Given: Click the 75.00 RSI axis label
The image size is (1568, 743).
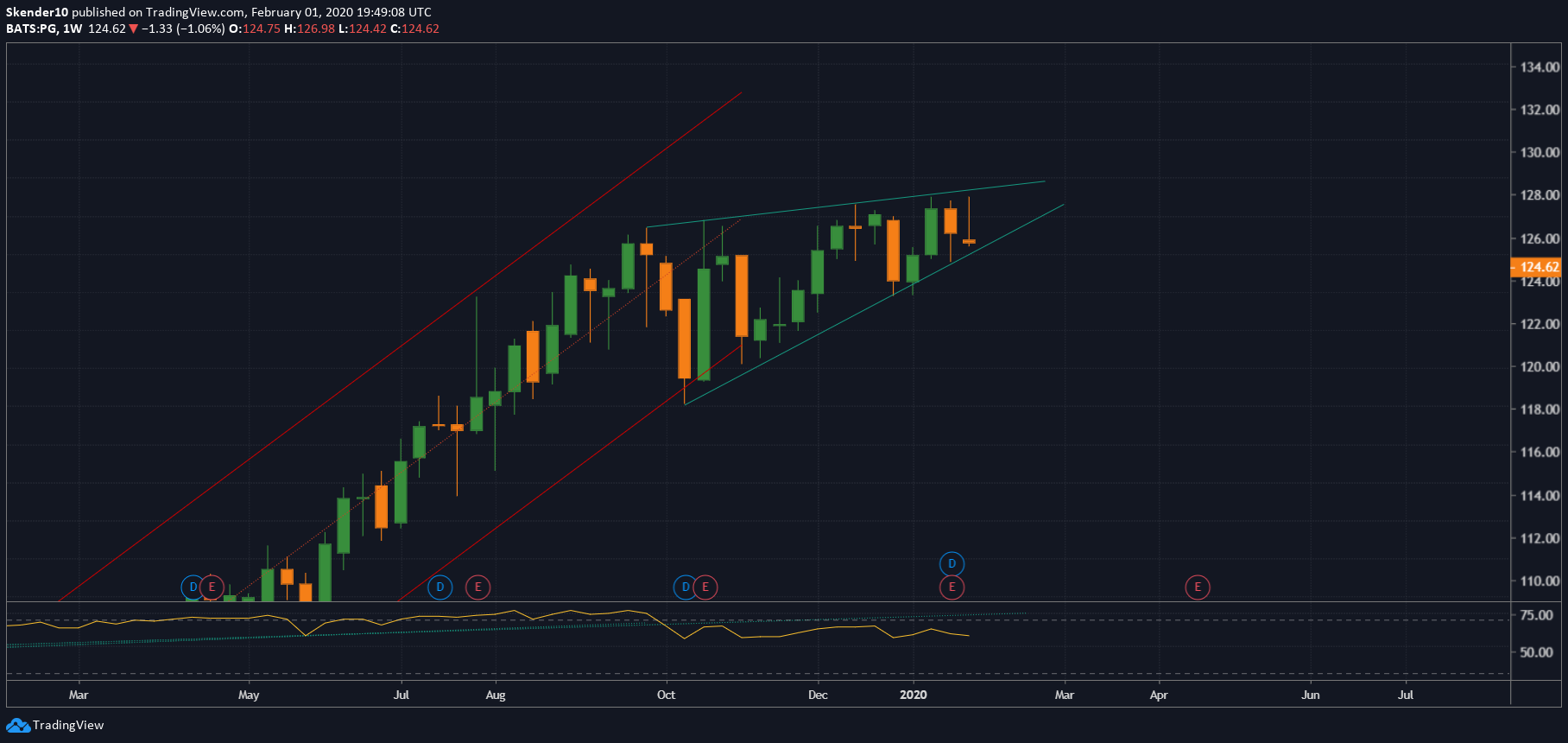Looking at the screenshot, I should pyautogui.click(x=1537, y=615).
